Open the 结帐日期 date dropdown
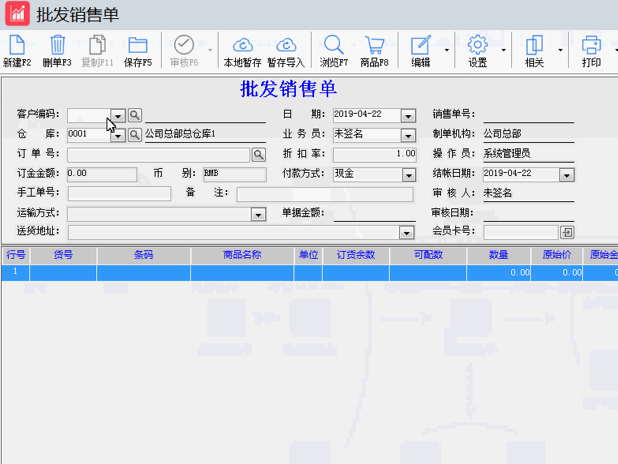 tap(567, 175)
